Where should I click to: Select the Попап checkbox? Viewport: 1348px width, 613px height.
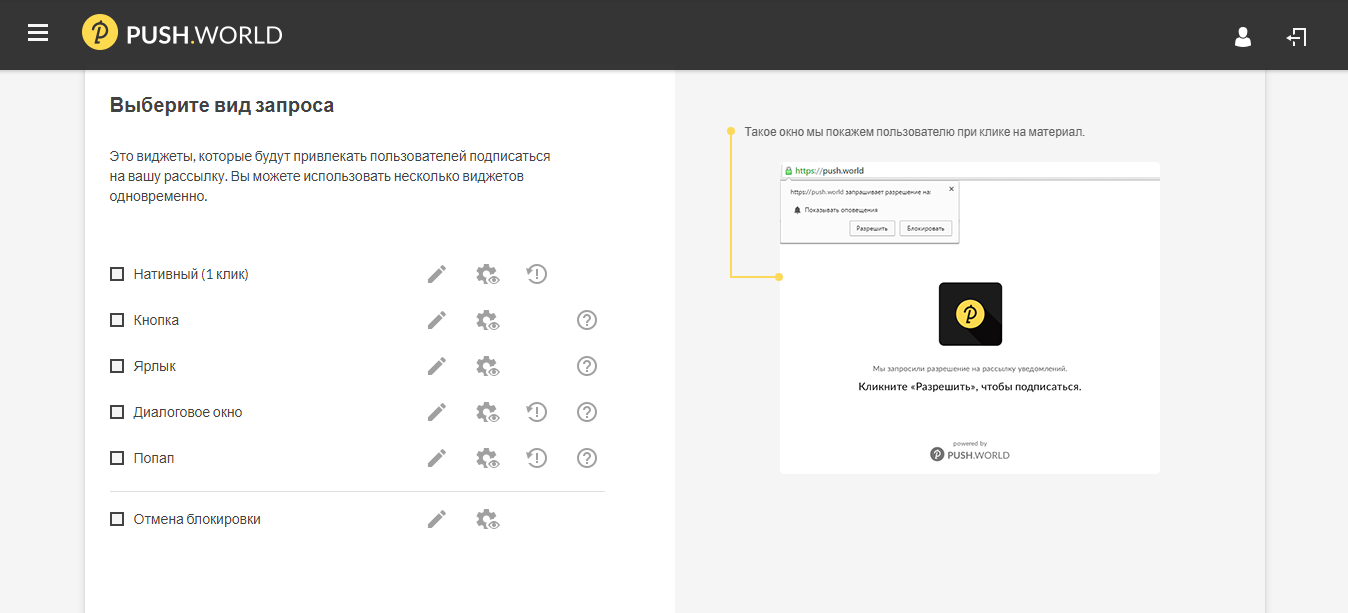tap(117, 458)
